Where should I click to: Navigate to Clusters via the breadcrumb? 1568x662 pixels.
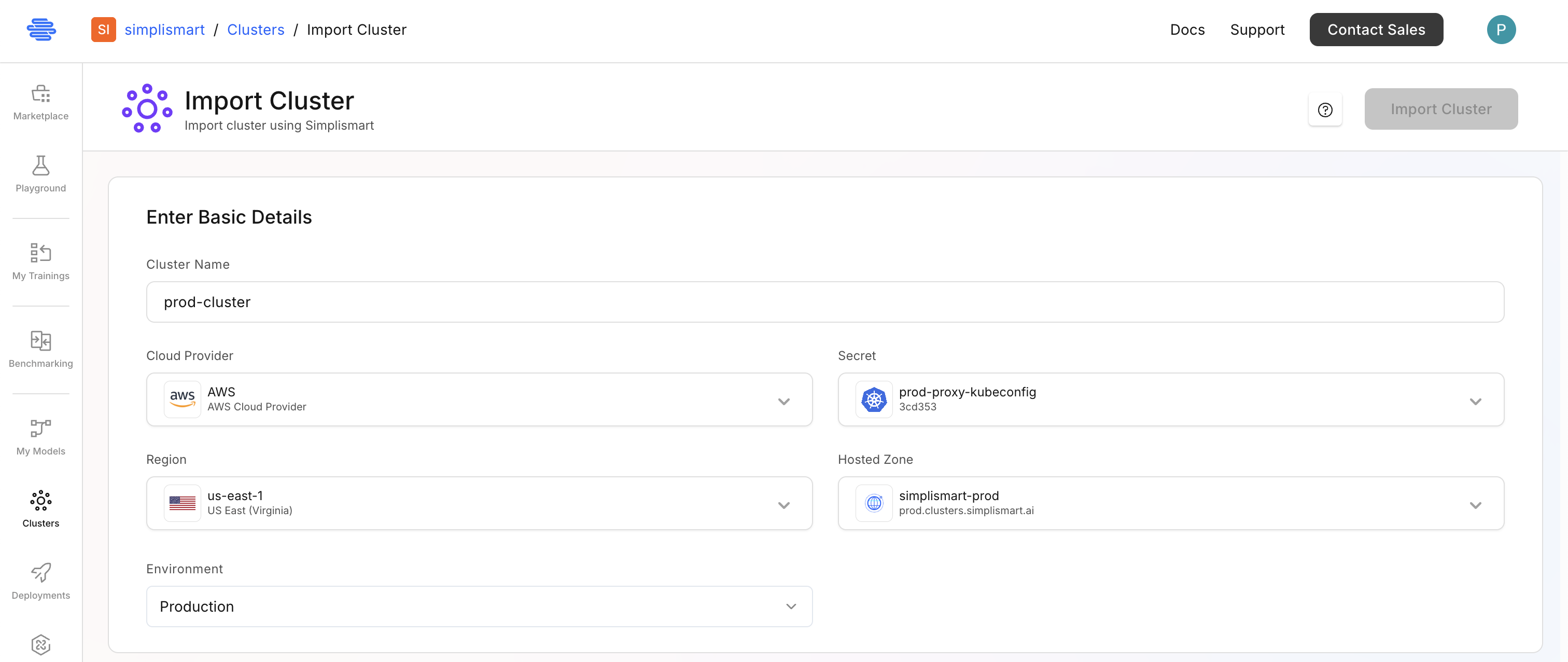[x=256, y=29]
